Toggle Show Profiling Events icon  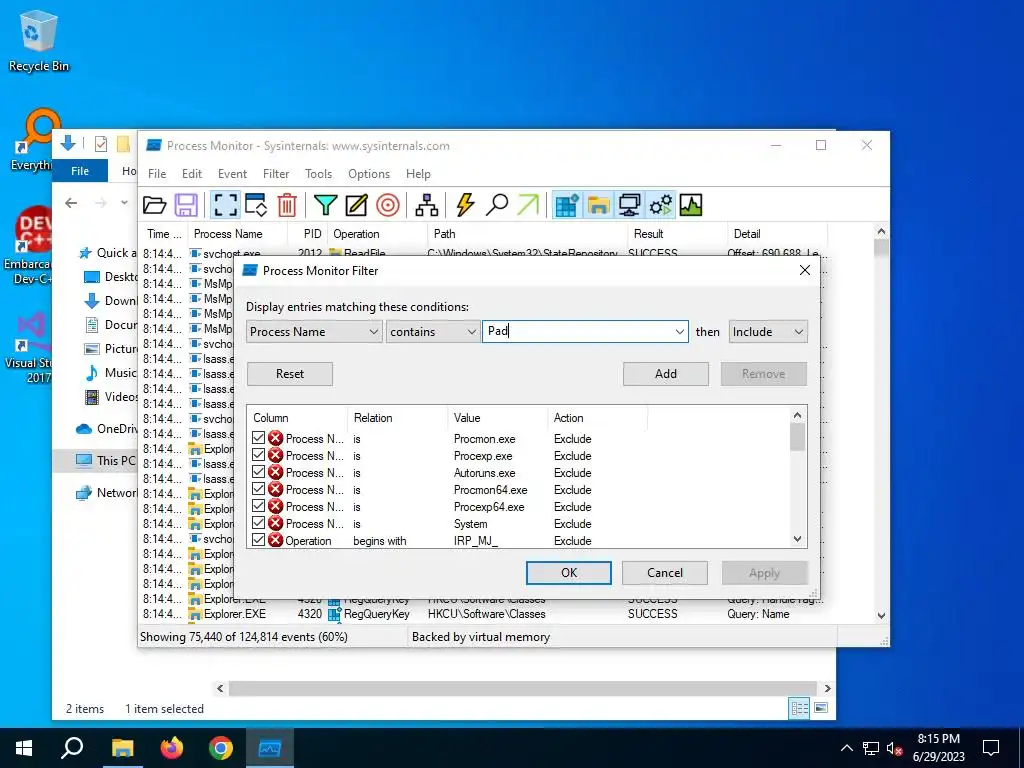pos(691,205)
